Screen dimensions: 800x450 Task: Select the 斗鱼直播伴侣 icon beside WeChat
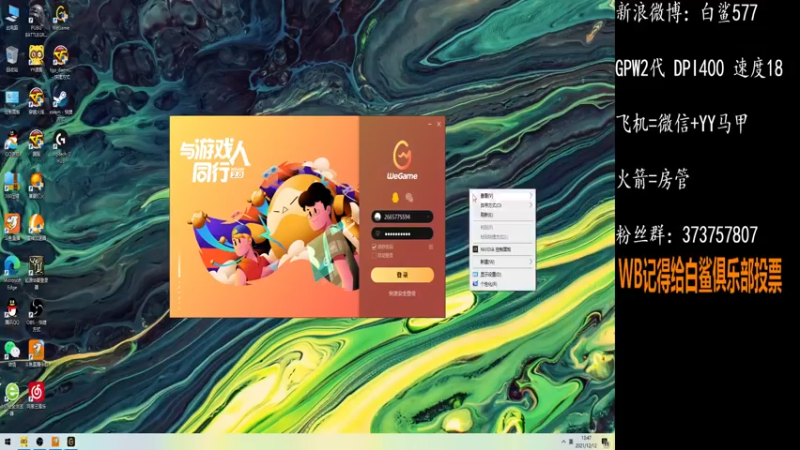tap(36, 353)
